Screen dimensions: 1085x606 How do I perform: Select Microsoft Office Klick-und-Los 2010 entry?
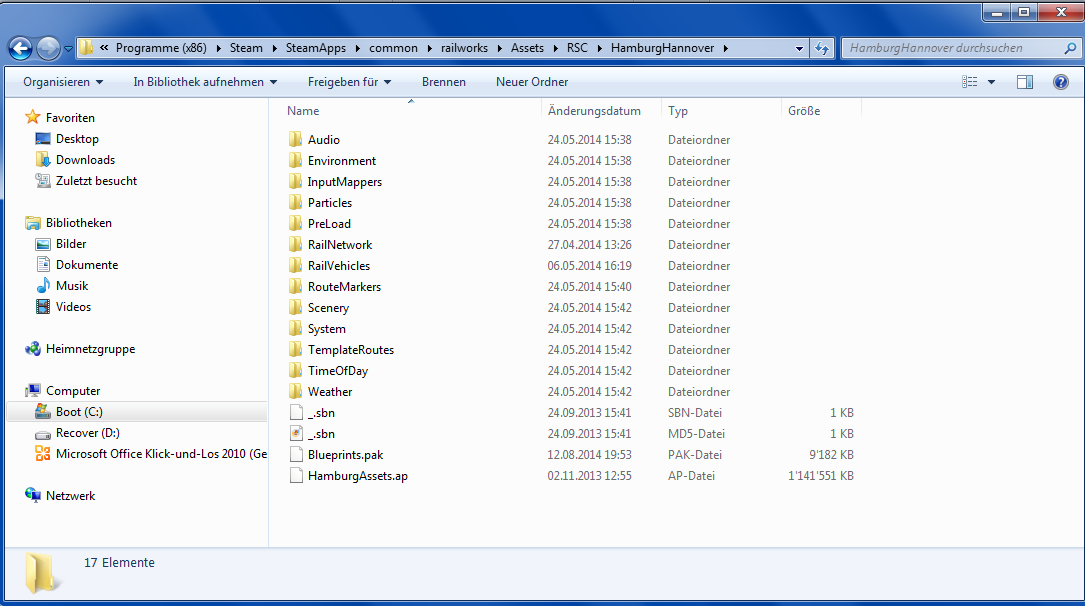point(161,454)
